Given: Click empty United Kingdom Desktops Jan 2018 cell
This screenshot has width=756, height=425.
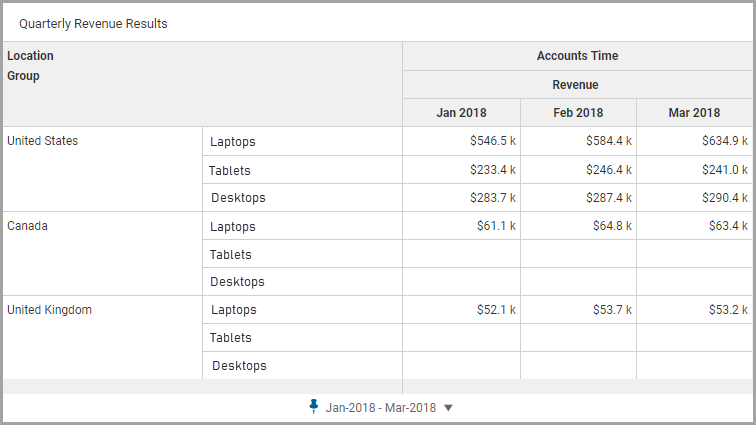Looking at the screenshot, I should point(461,365).
